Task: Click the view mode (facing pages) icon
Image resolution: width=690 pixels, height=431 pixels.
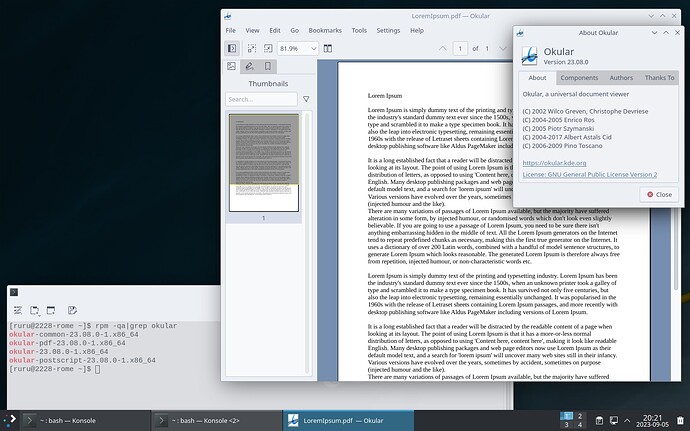Action: click(328, 48)
